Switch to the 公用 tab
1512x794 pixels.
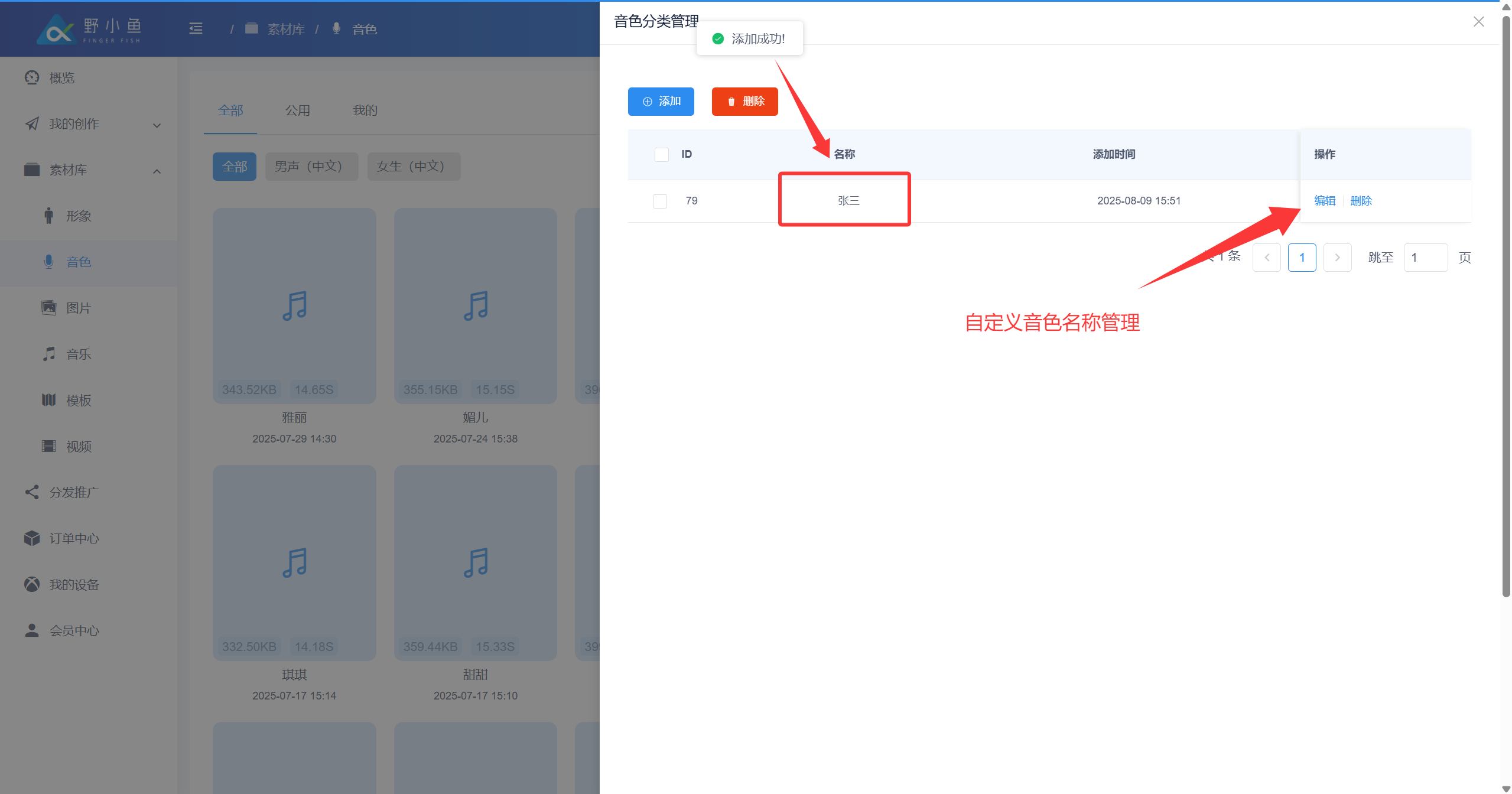[298, 110]
